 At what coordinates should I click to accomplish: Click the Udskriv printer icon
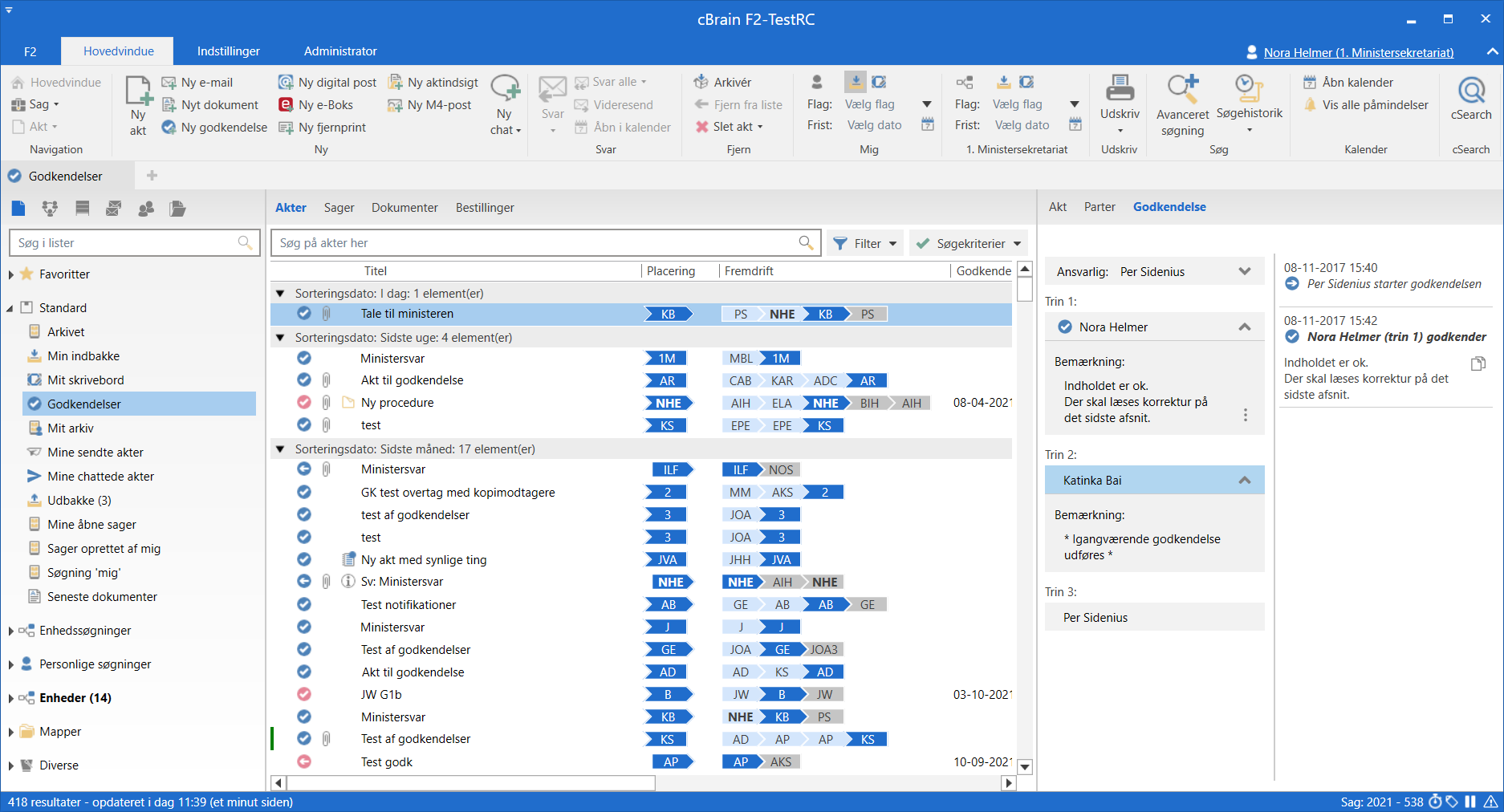coord(1120,88)
